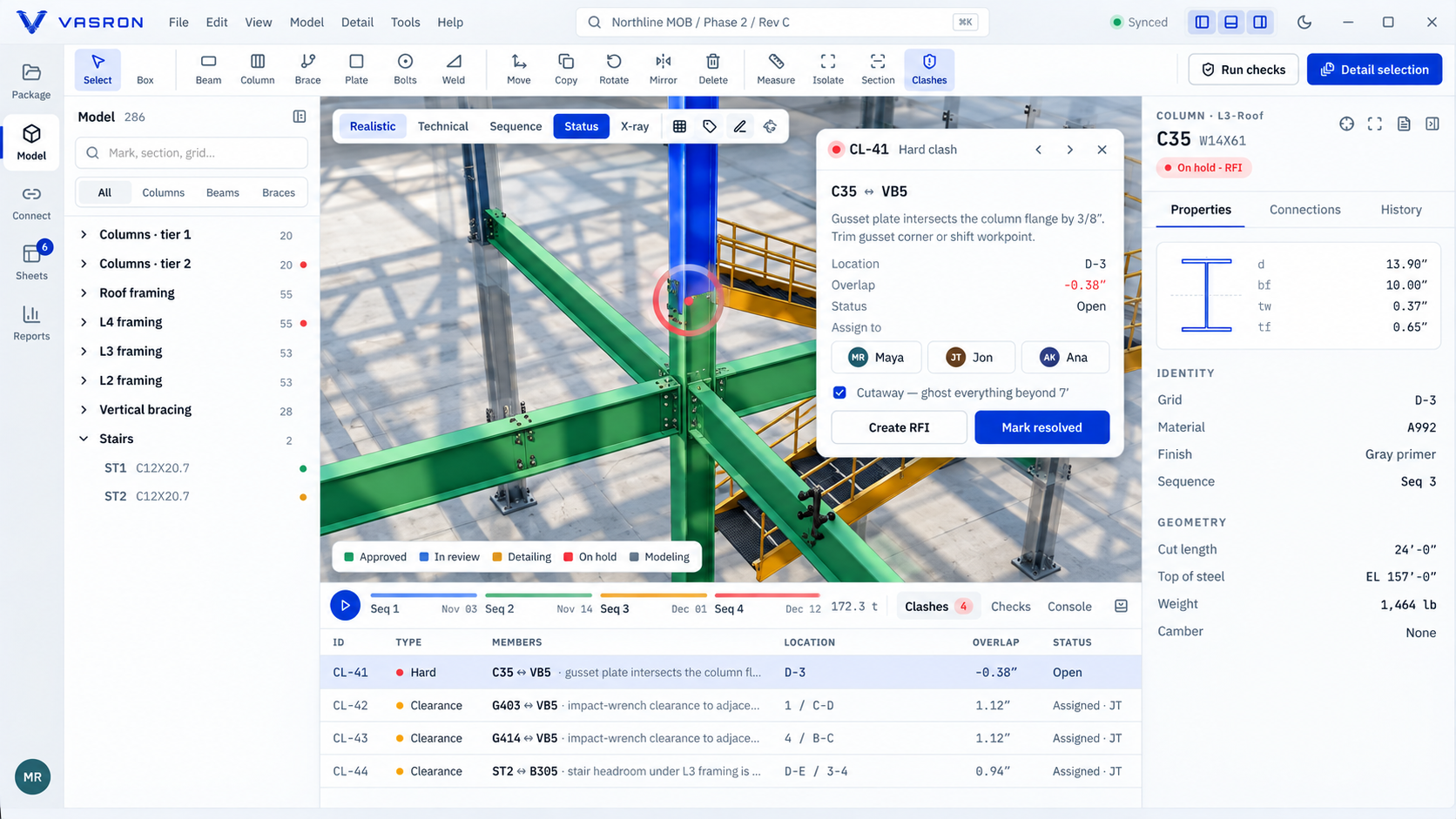Switch viewport to X-ray mode
Viewport: 1456px width, 819px height.
point(635,126)
